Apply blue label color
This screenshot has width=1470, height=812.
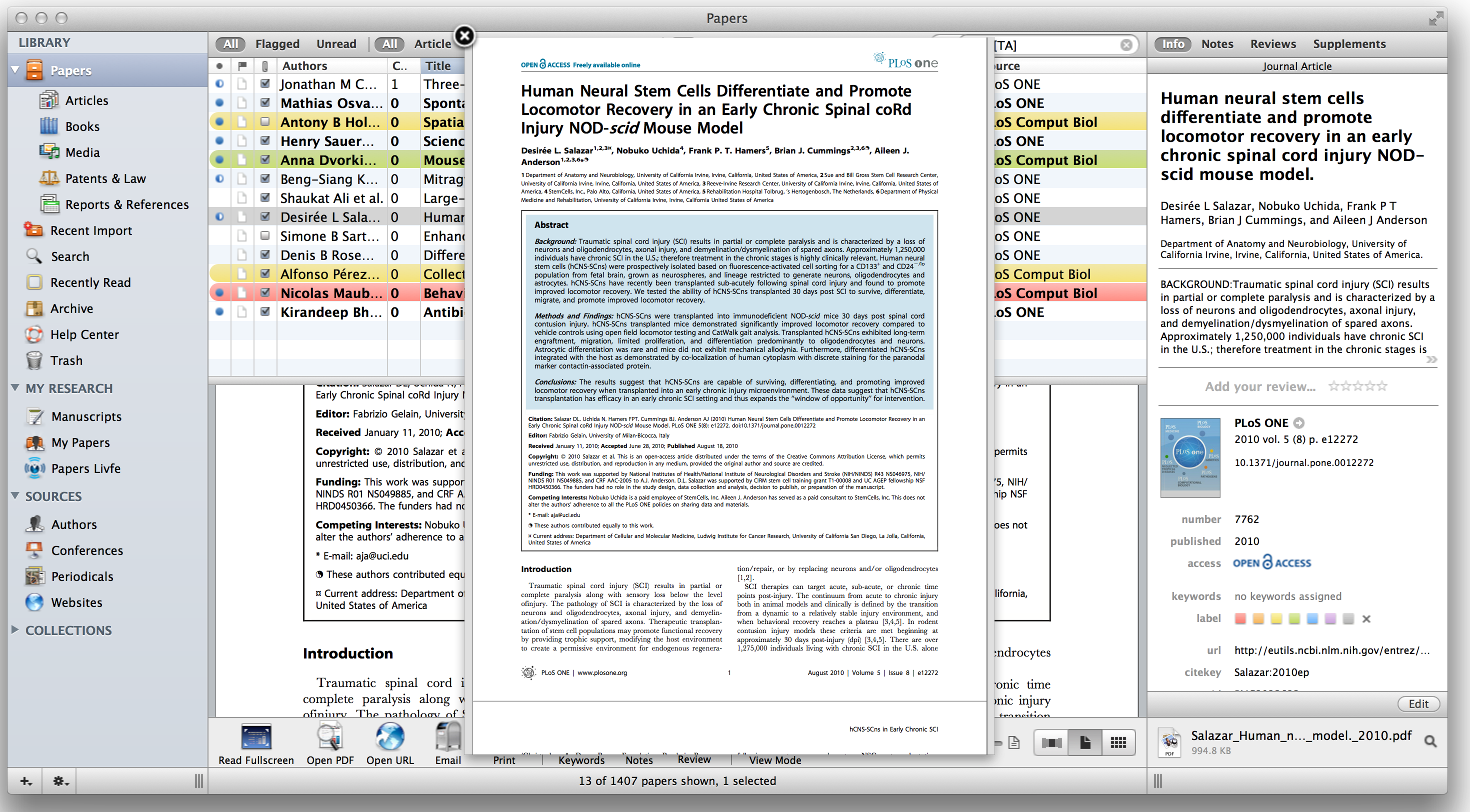pyautogui.click(x=1312, y=618)
